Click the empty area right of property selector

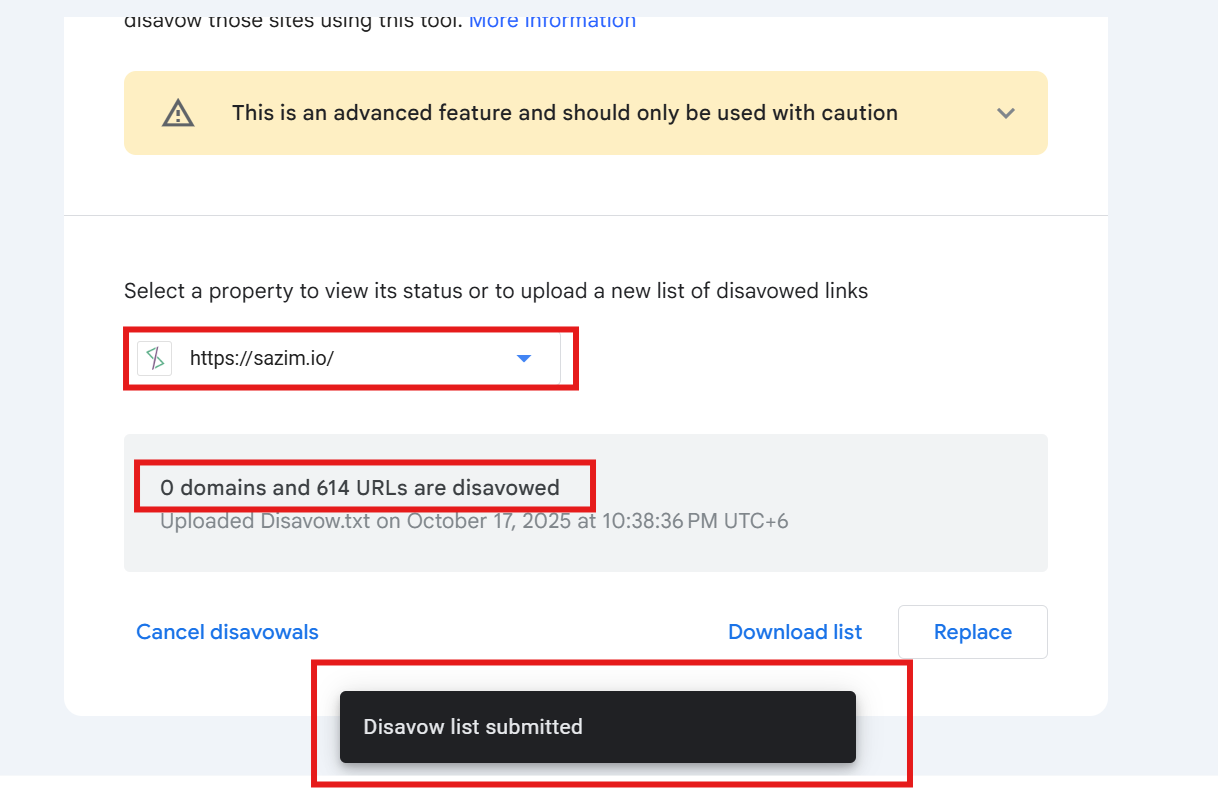pyautogui.click(x=800, y=358)
